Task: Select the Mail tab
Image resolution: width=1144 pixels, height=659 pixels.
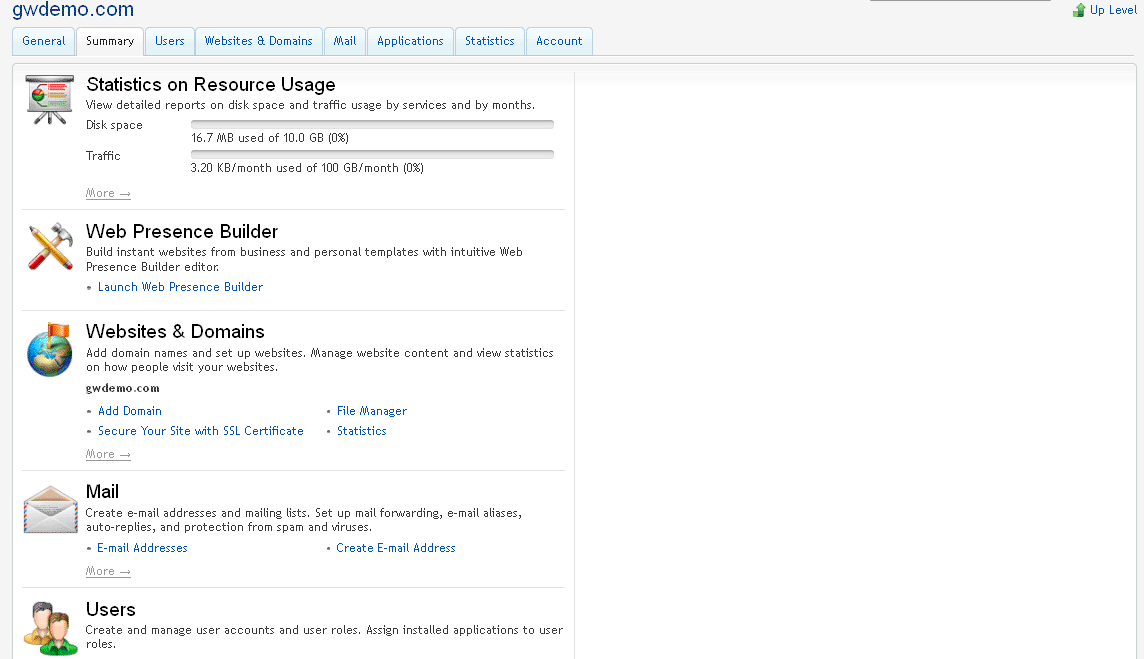Action: [x=345, y=41]
